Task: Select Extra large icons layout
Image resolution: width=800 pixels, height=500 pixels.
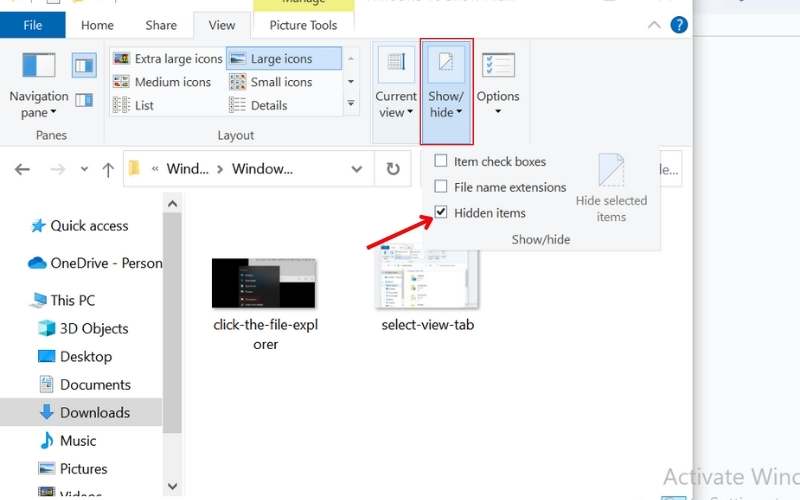Action: (168, 59)
